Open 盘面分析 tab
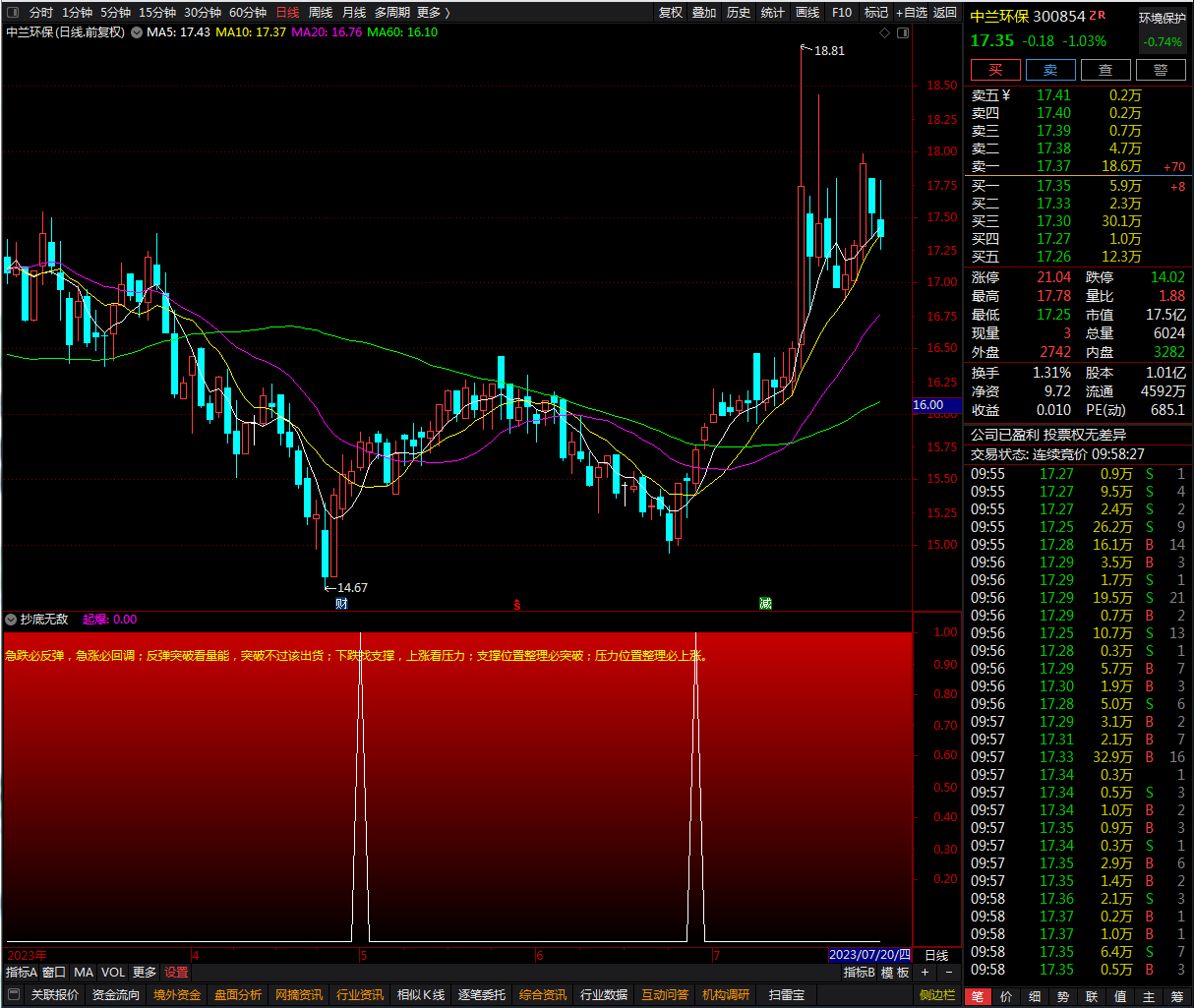Image resolution: width=1194 pixels, height=1008 pixels. click(238, 995)
